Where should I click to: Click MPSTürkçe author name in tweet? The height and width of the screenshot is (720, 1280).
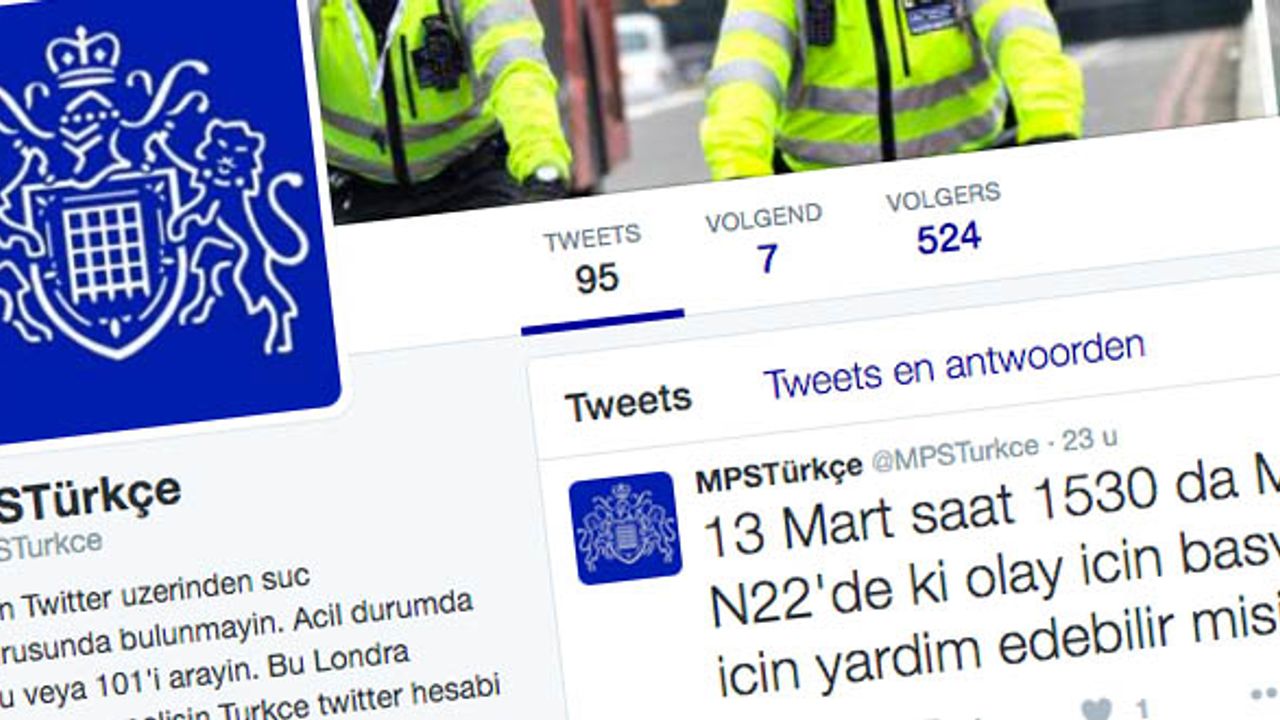click(x=779, y=473)
